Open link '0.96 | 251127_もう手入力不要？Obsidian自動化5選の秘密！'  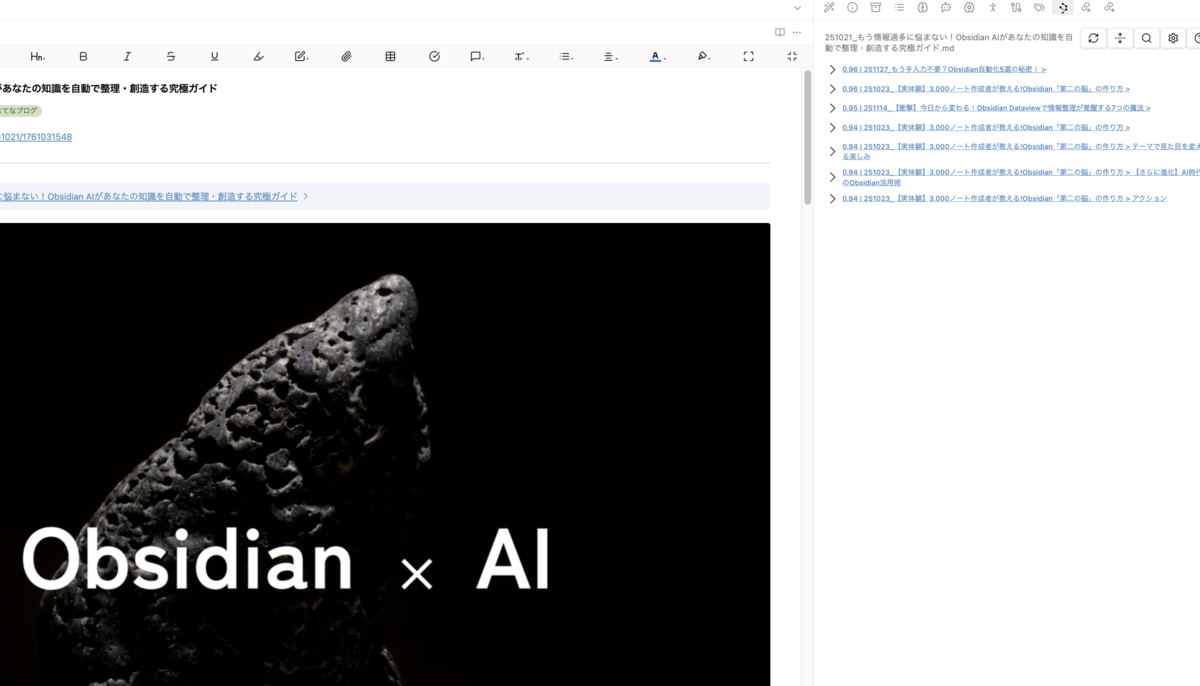[x=944, y=70]
